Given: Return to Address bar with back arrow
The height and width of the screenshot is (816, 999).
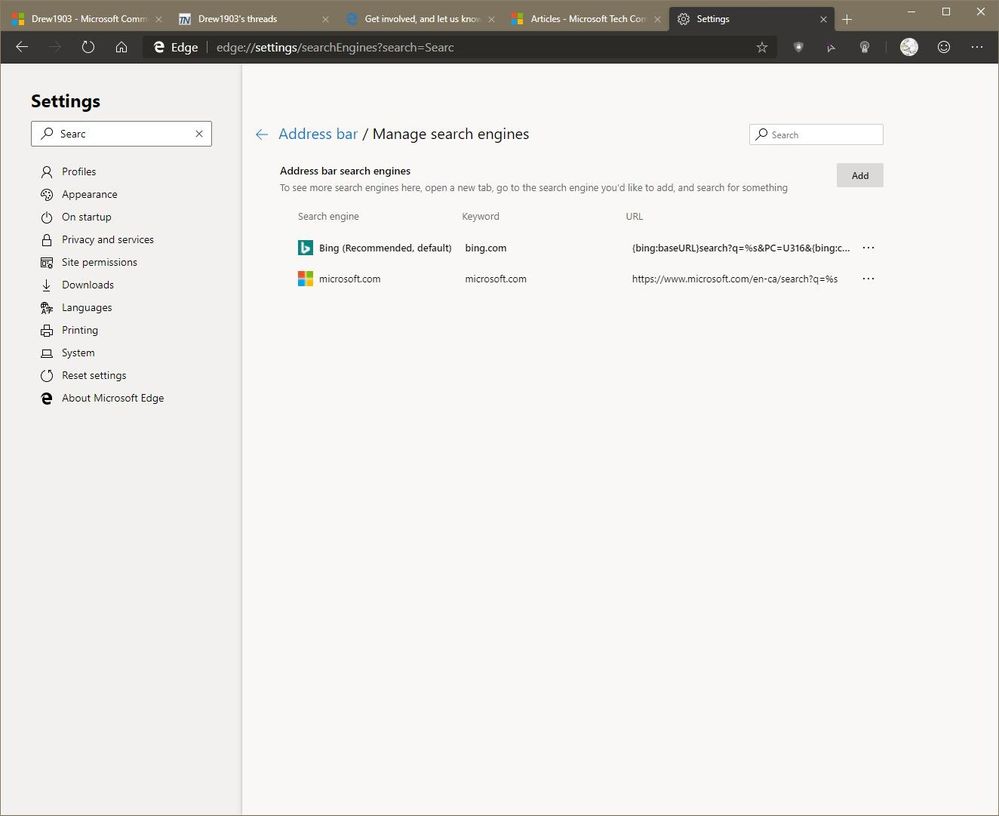Looking at the screenshot, I should click(x=261, y=134).
